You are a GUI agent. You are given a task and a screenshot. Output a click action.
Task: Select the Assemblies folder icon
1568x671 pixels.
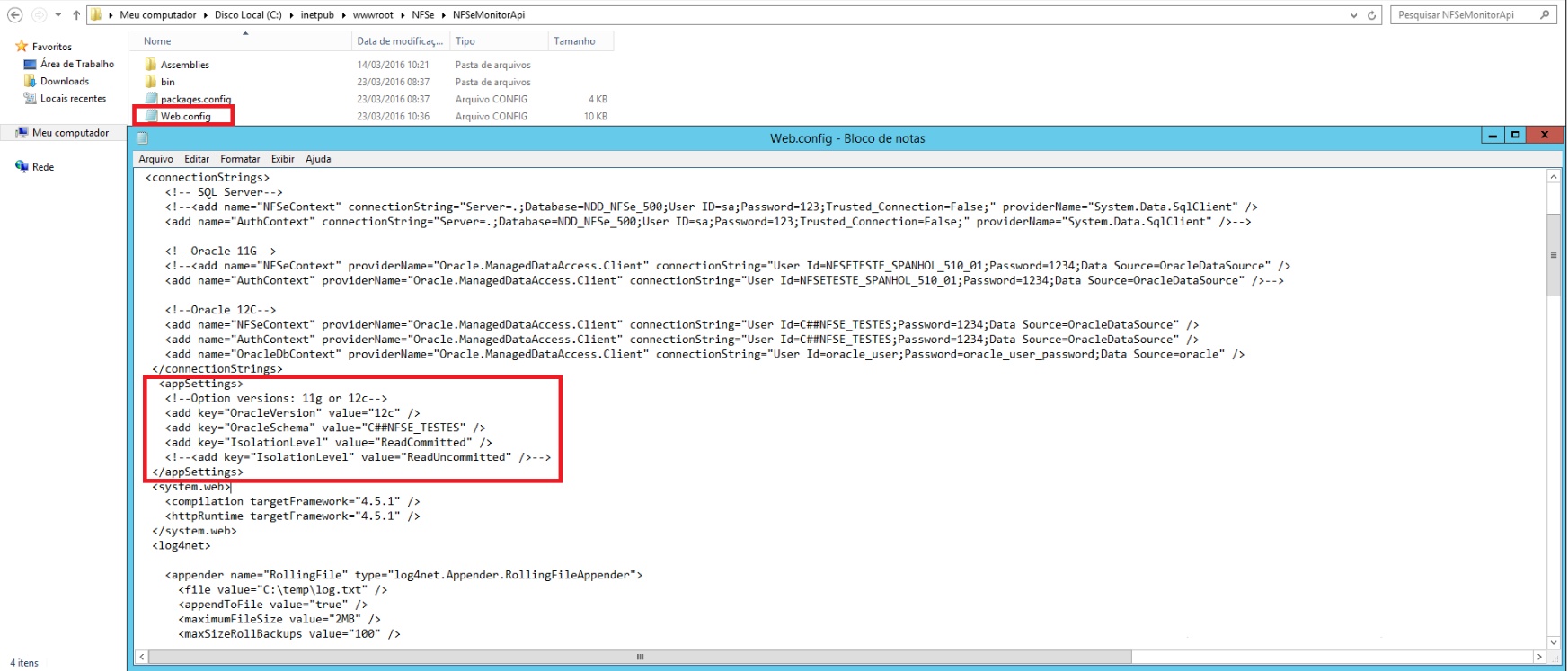tap(151, 65)
